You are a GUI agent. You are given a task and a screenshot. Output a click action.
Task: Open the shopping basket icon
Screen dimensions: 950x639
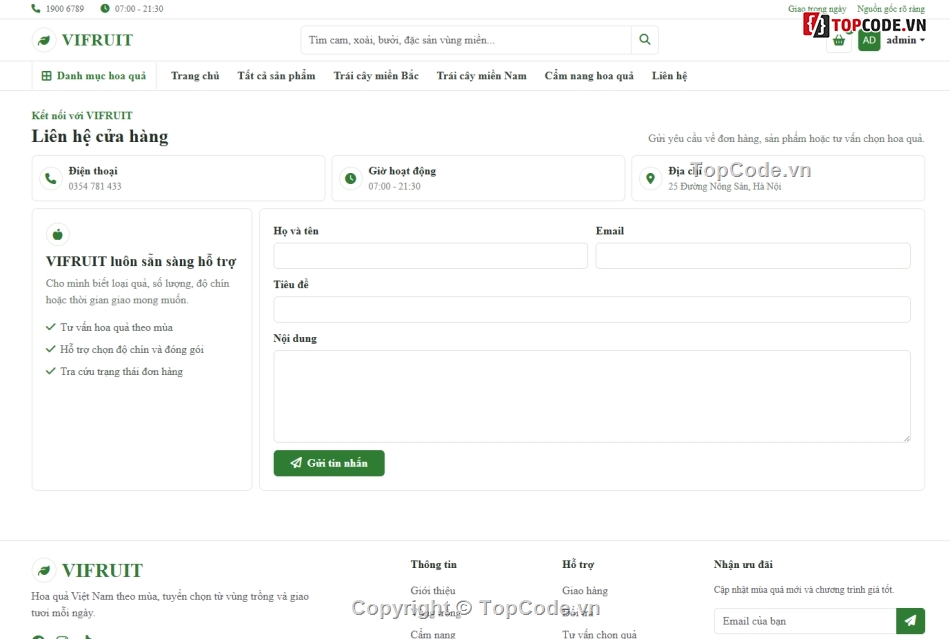click(839, 41)
